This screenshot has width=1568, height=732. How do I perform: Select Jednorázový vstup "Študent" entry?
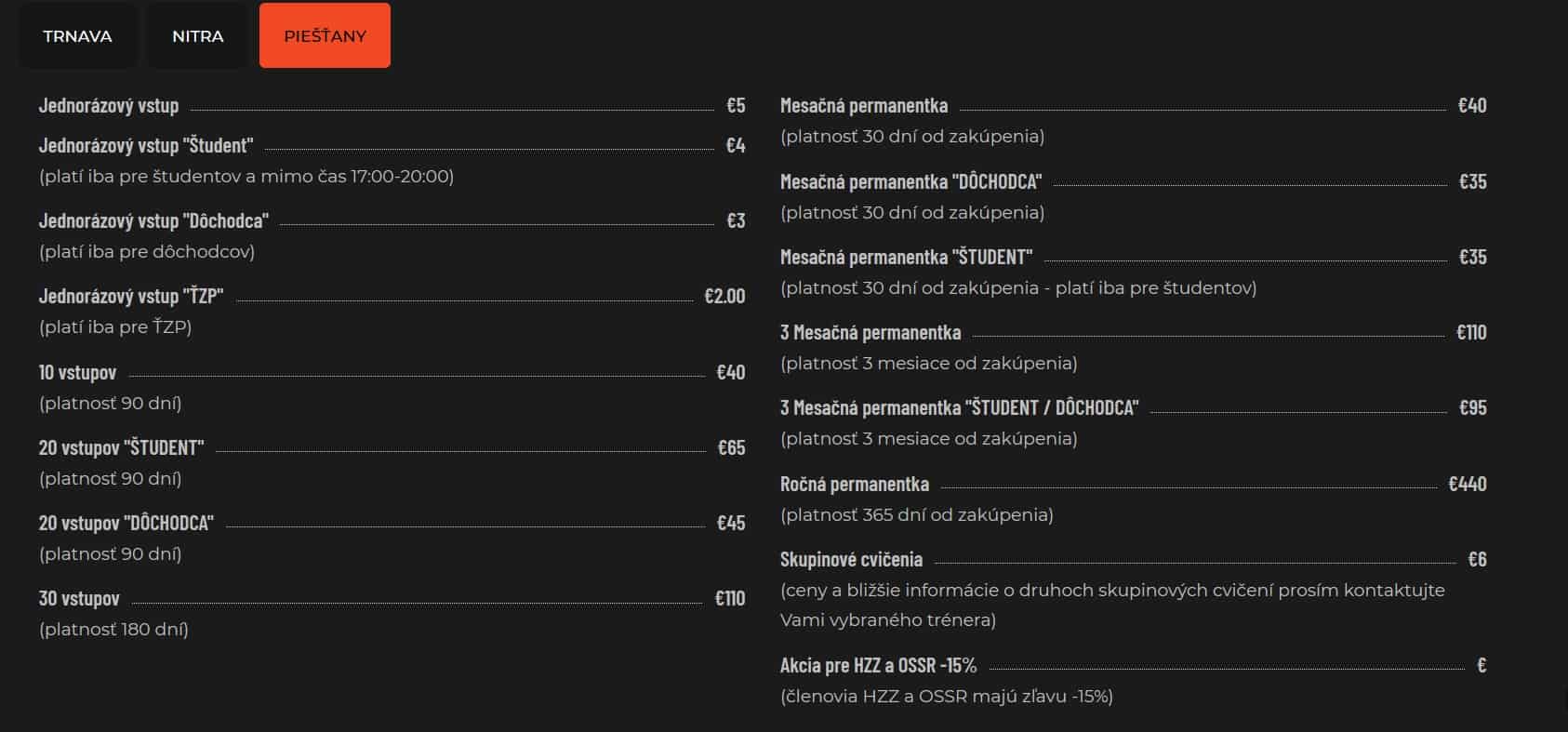[146, 146]
